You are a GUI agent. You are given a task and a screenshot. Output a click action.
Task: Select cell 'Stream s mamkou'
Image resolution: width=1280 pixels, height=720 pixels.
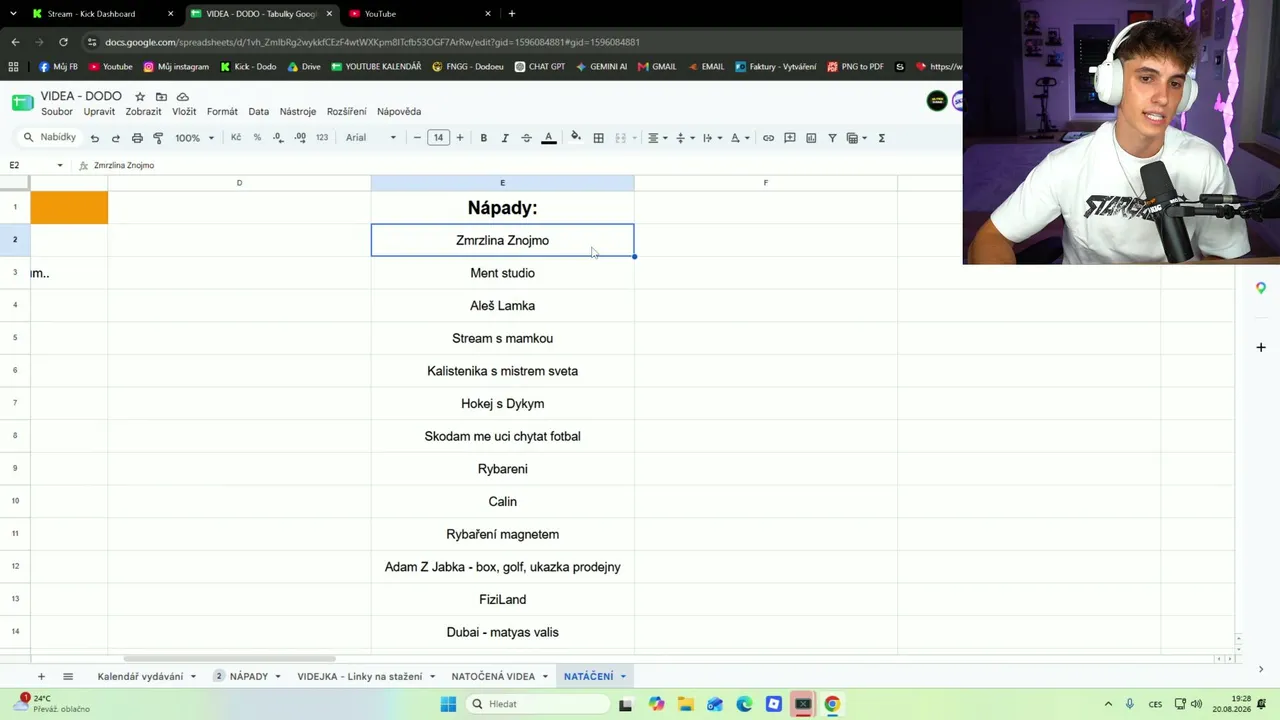502,338
